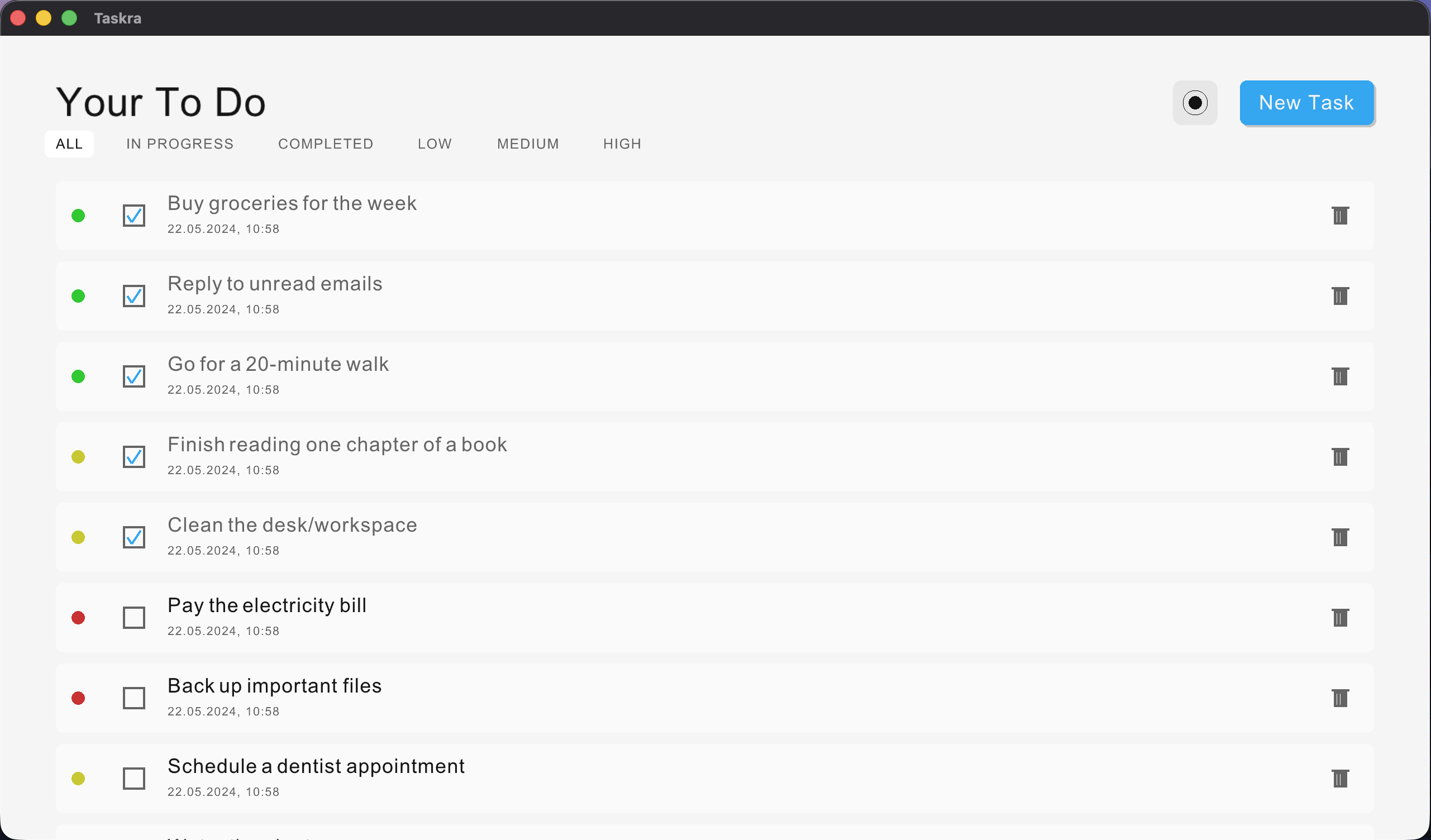Viewport: 1431px width, 840px height.
Task: Maximize window with green button
Action: click(69, 18)
